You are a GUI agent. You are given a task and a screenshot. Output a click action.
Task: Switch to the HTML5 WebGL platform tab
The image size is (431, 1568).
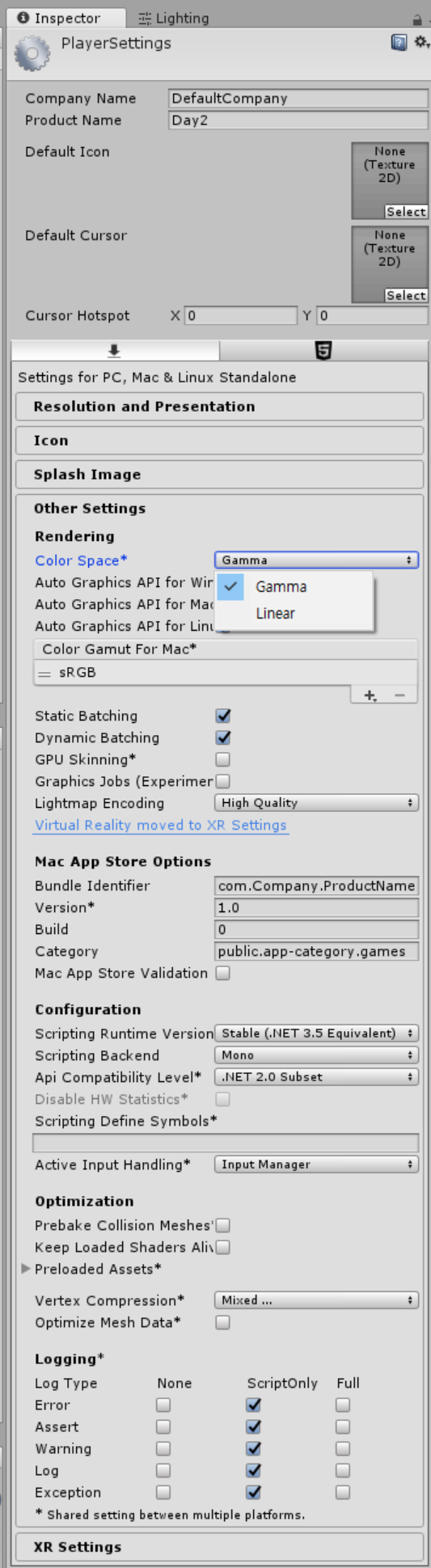pyautogui.click(x=323, y=350)
